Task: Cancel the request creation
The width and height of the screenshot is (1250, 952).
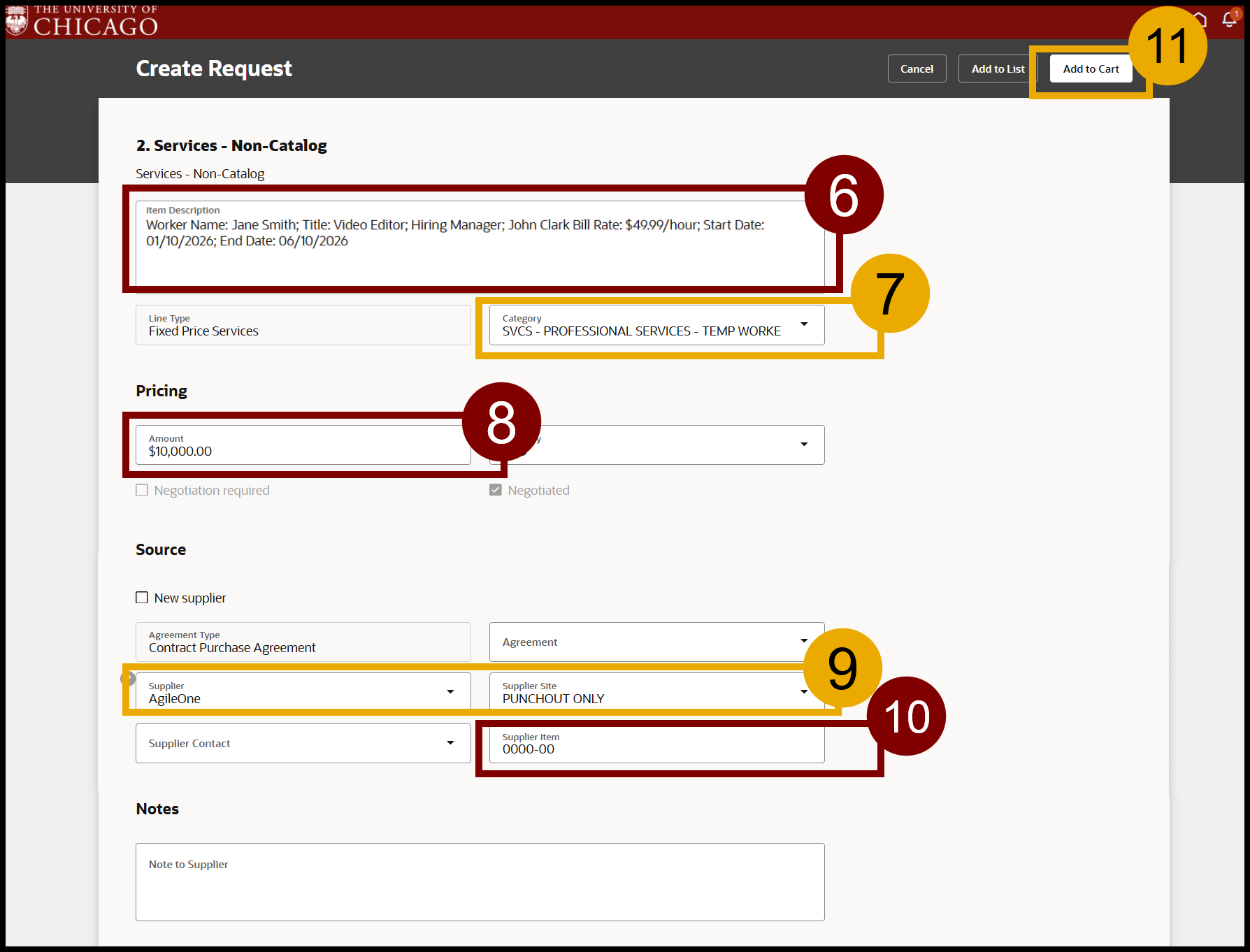Action: (x=917, y=68)
